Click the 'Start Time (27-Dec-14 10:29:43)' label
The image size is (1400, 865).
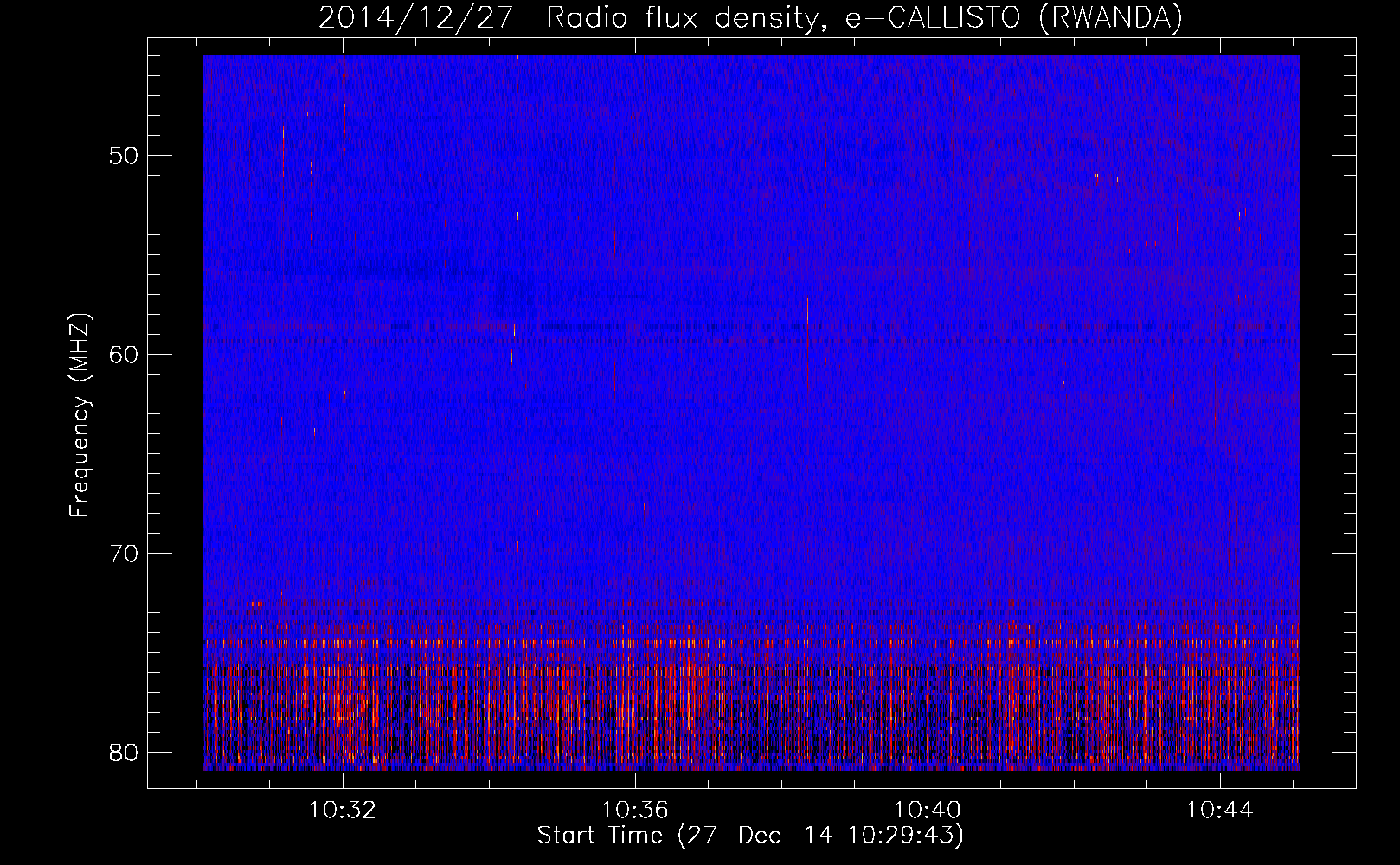[x=750, y=836]
